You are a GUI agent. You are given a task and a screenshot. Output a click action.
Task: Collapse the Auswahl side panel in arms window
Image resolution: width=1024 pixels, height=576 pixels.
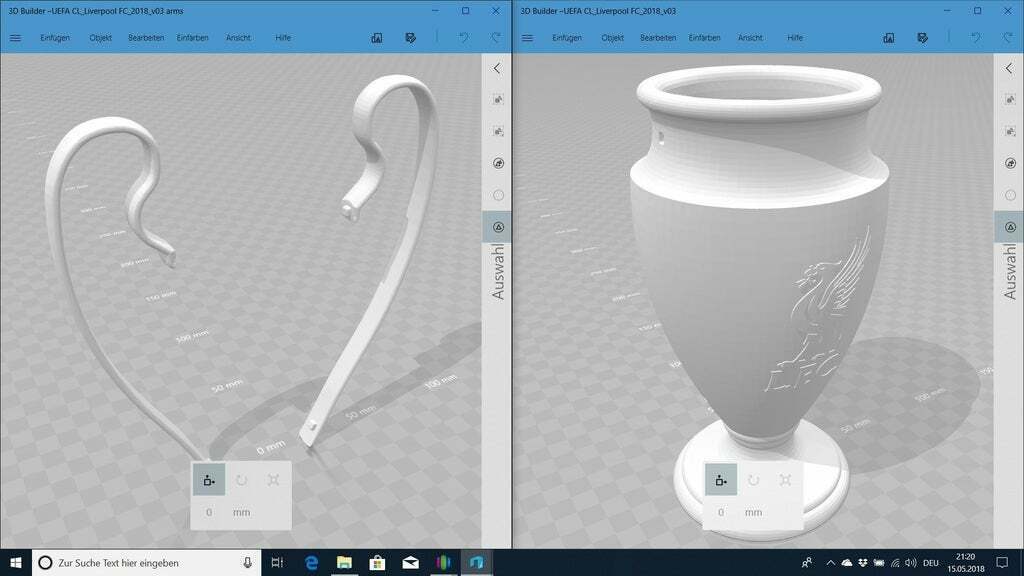(497, 68)
